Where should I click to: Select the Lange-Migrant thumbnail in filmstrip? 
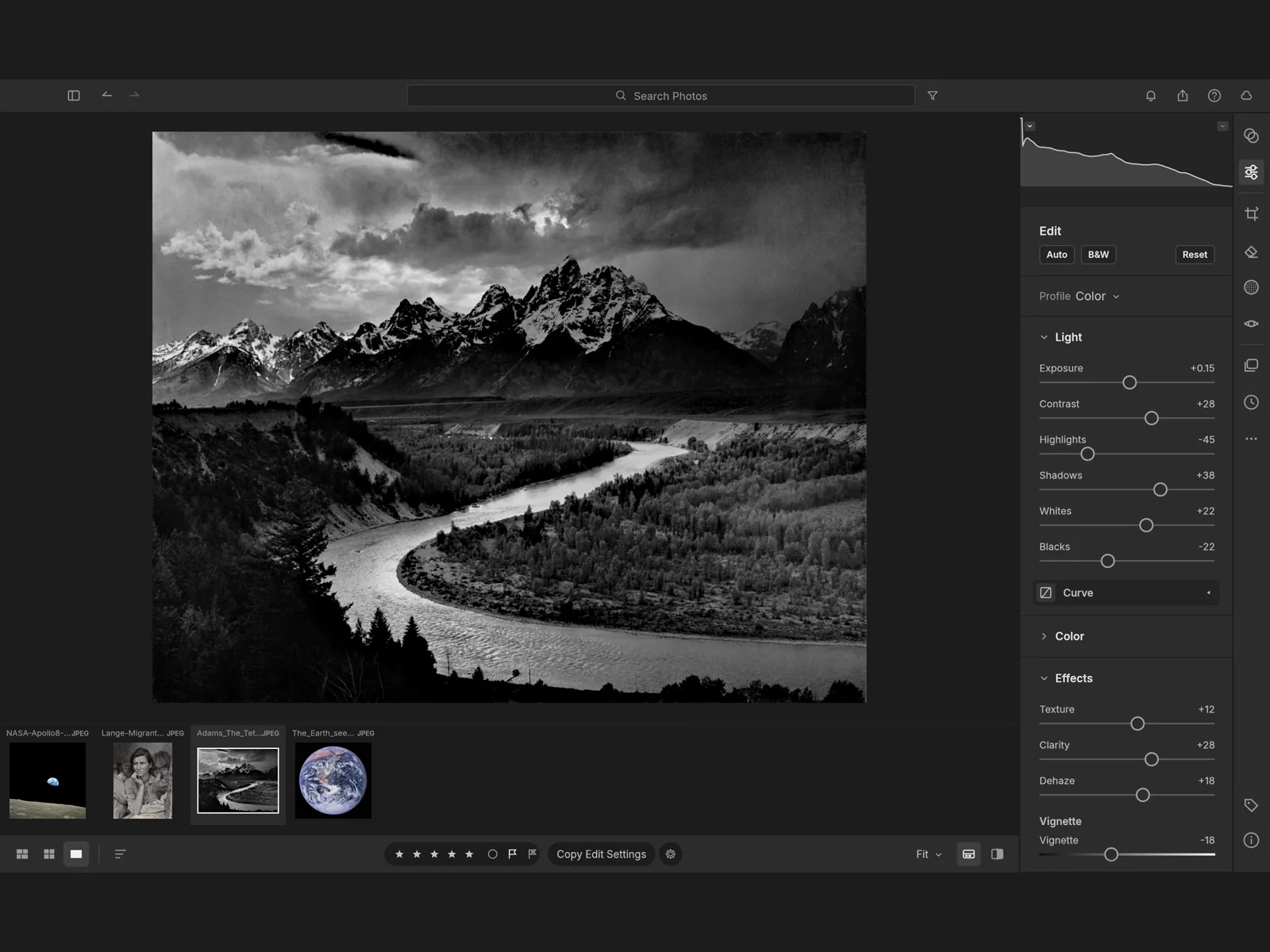pyautogui.click(x=143, y=781)
